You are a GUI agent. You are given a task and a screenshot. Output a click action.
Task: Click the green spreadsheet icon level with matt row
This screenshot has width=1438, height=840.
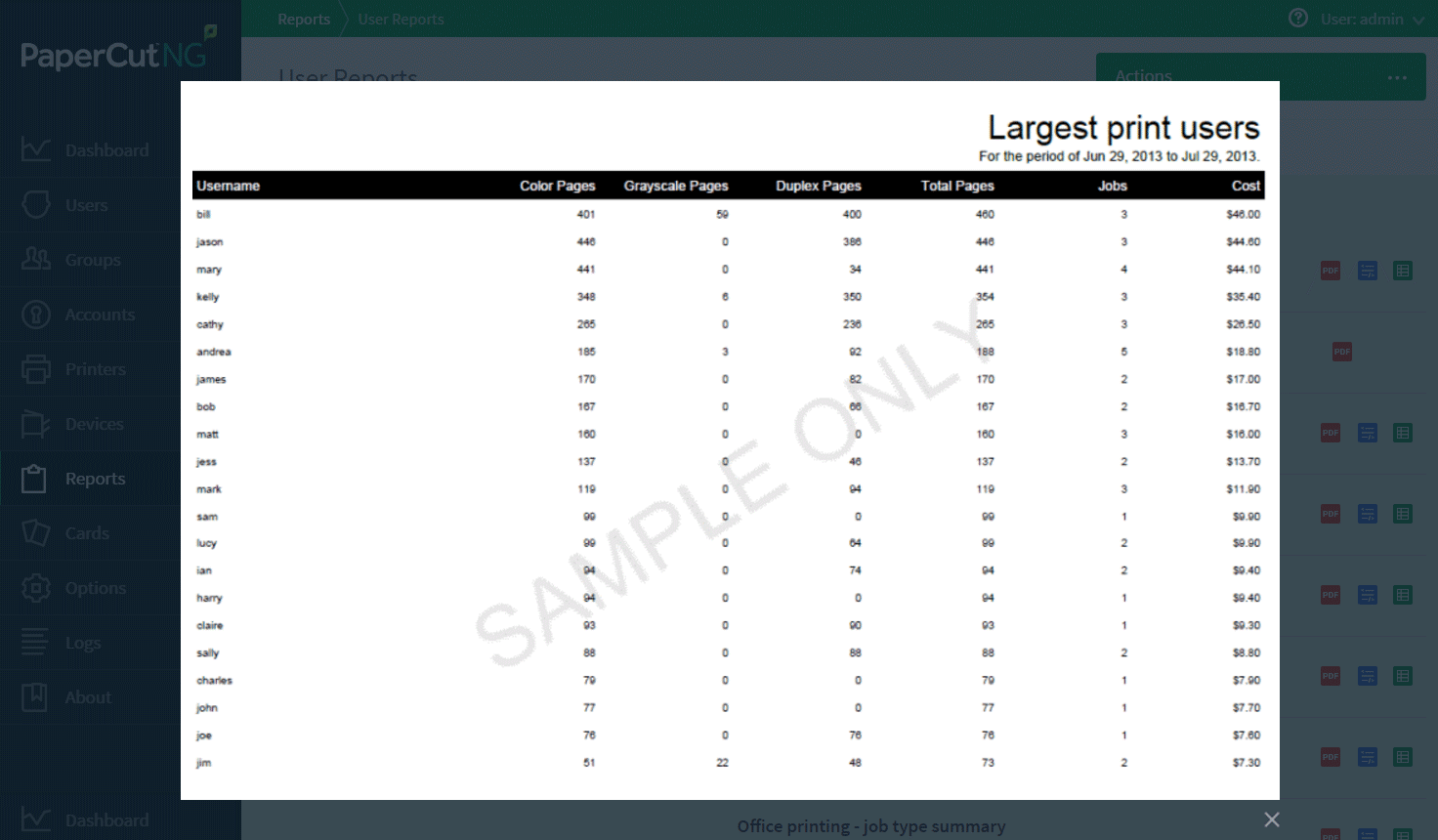pyautogui.click(x=1403, y=433)
